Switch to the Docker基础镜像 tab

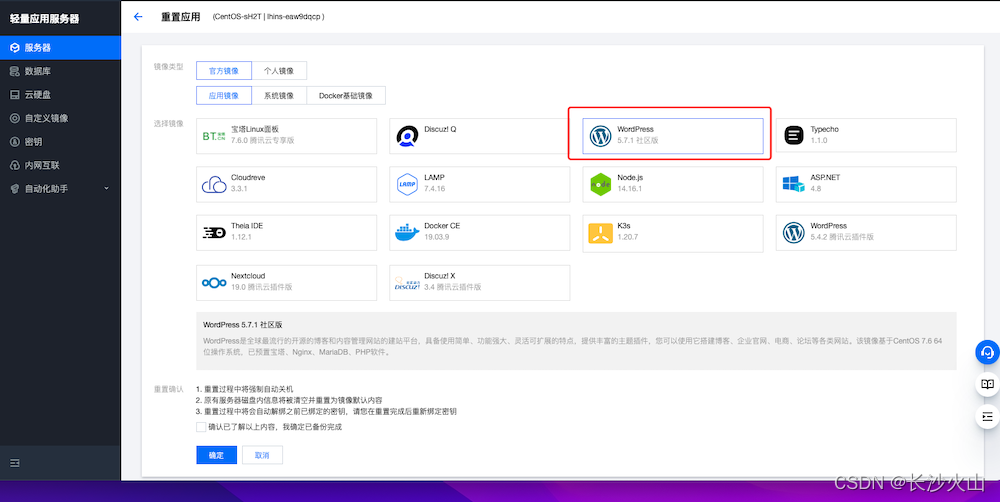[x=346, y=96]
